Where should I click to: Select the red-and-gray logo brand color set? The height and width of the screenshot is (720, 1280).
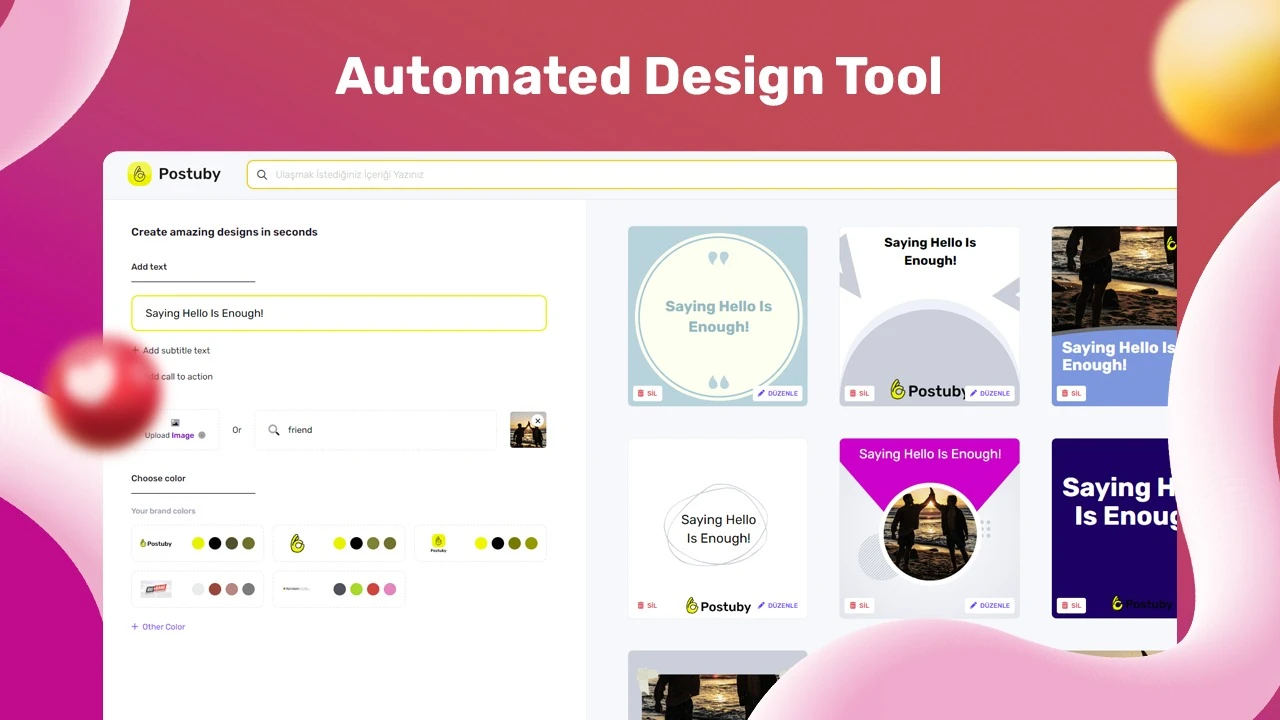tap(197, 589)
